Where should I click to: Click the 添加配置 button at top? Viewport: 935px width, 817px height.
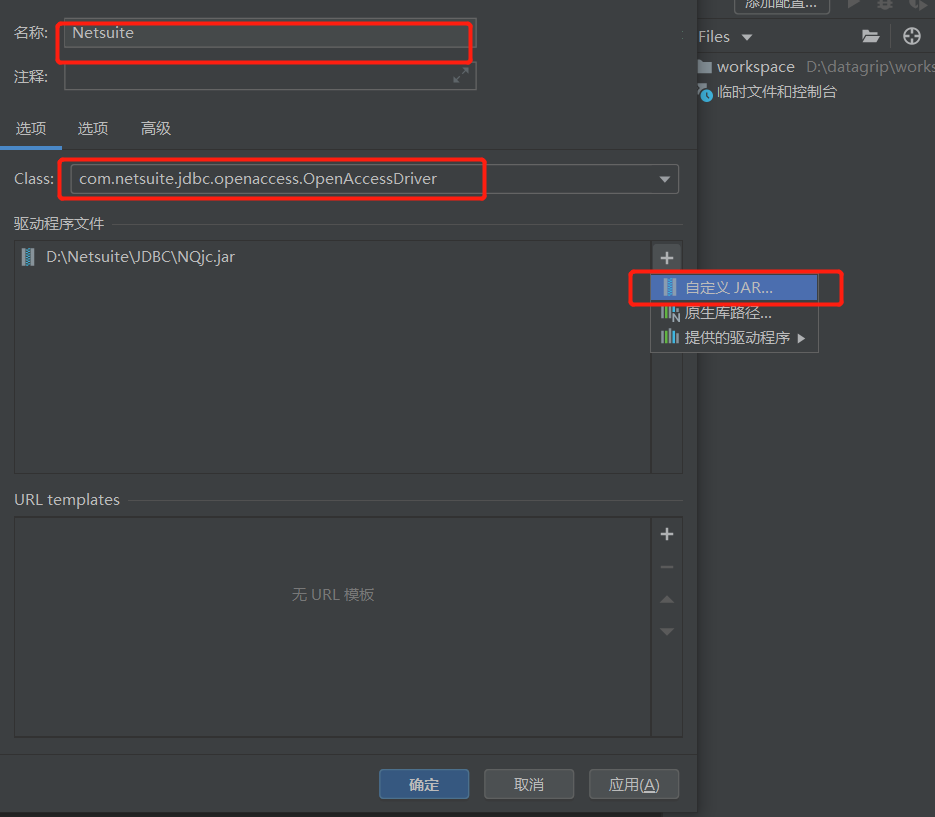click(x=782, y=5)
